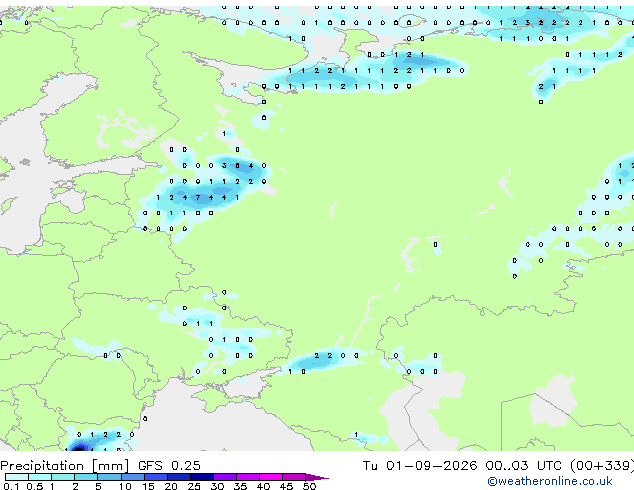The height and width of the screenshot is (490, 634).
Task: Click the 35 to 40 mm legend swatch
Action: coord(248,477)
